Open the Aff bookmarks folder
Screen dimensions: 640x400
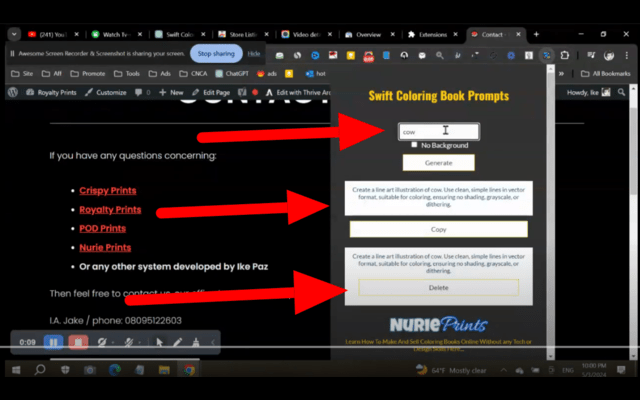pos(51,73)
